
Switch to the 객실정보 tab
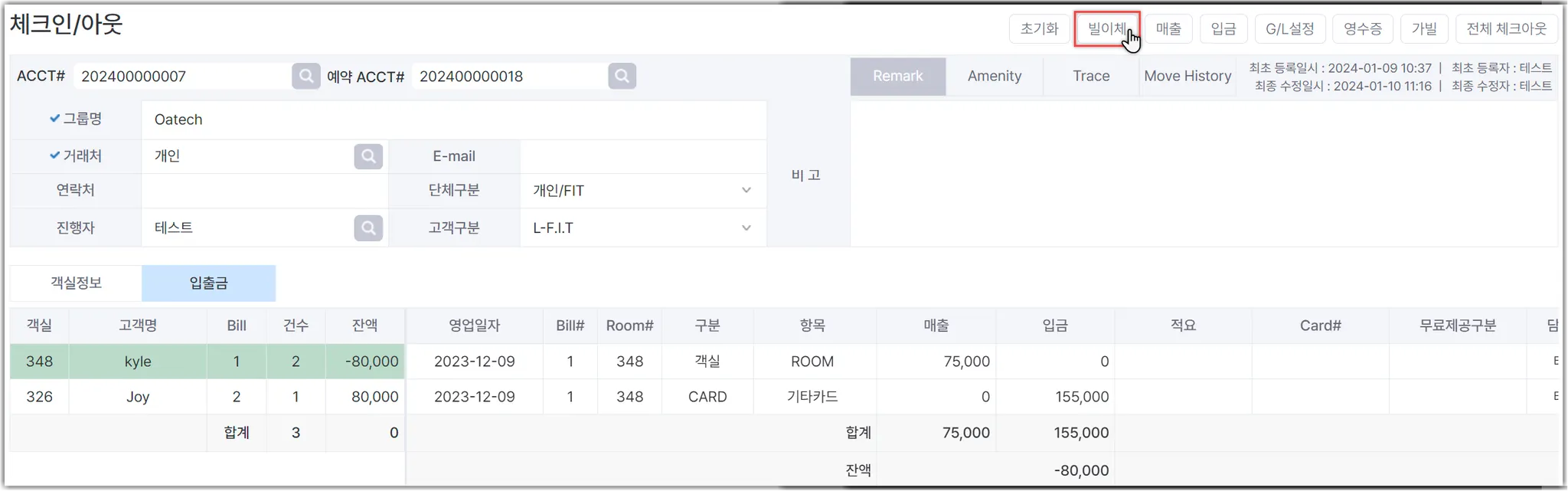tap(76, 283)
